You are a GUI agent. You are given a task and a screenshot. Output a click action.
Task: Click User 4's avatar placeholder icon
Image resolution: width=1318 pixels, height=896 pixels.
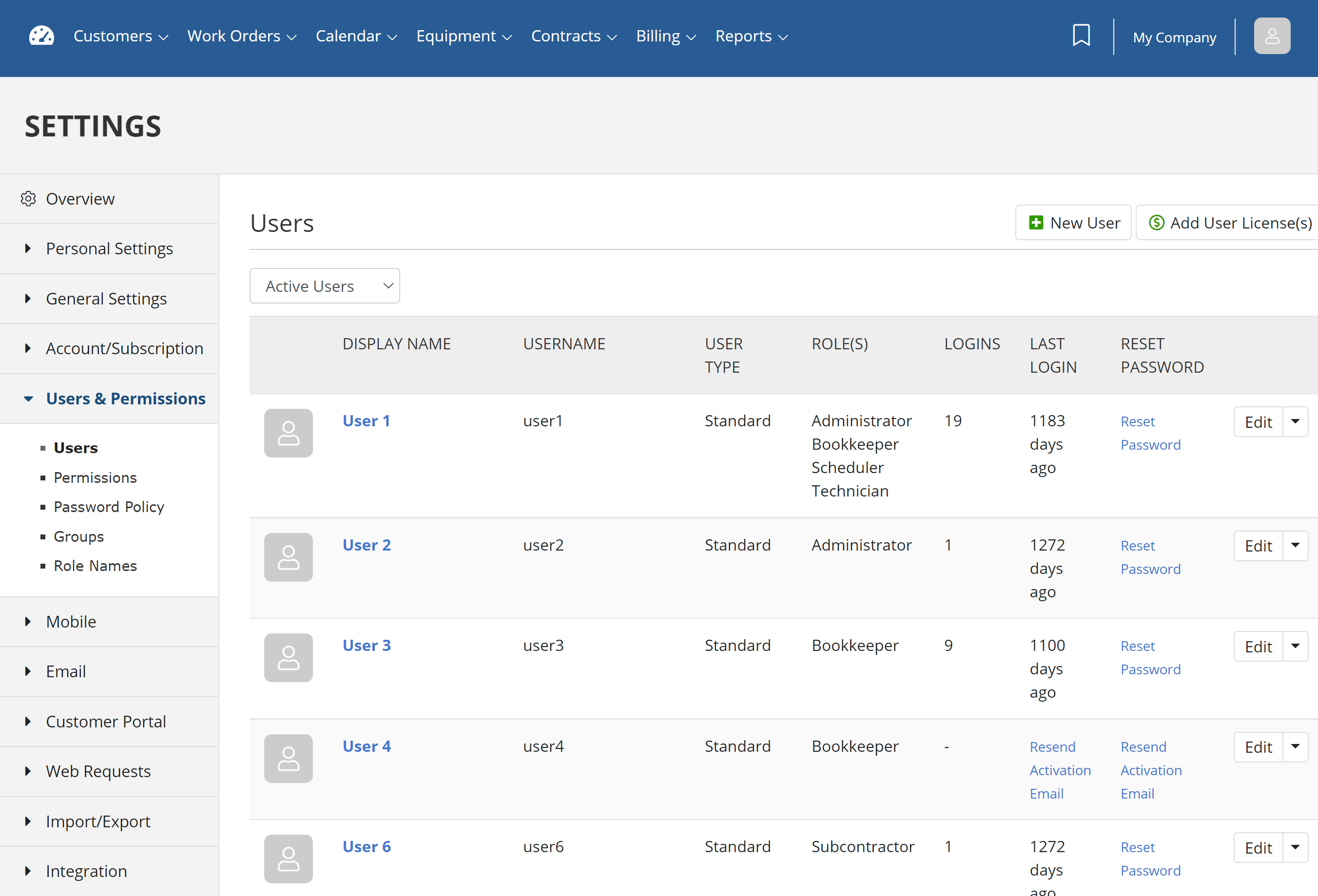288,758
